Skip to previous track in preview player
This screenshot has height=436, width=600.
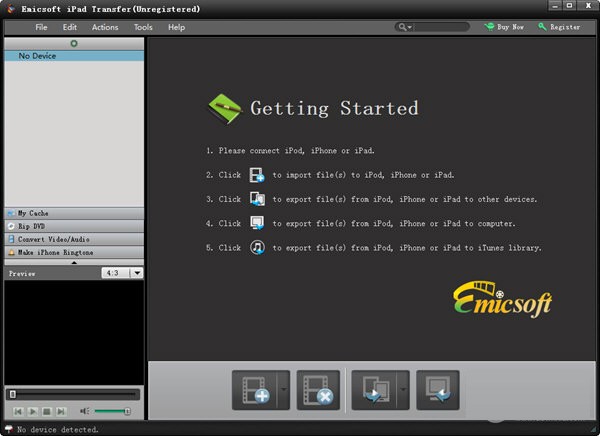[x=18, y=411]
